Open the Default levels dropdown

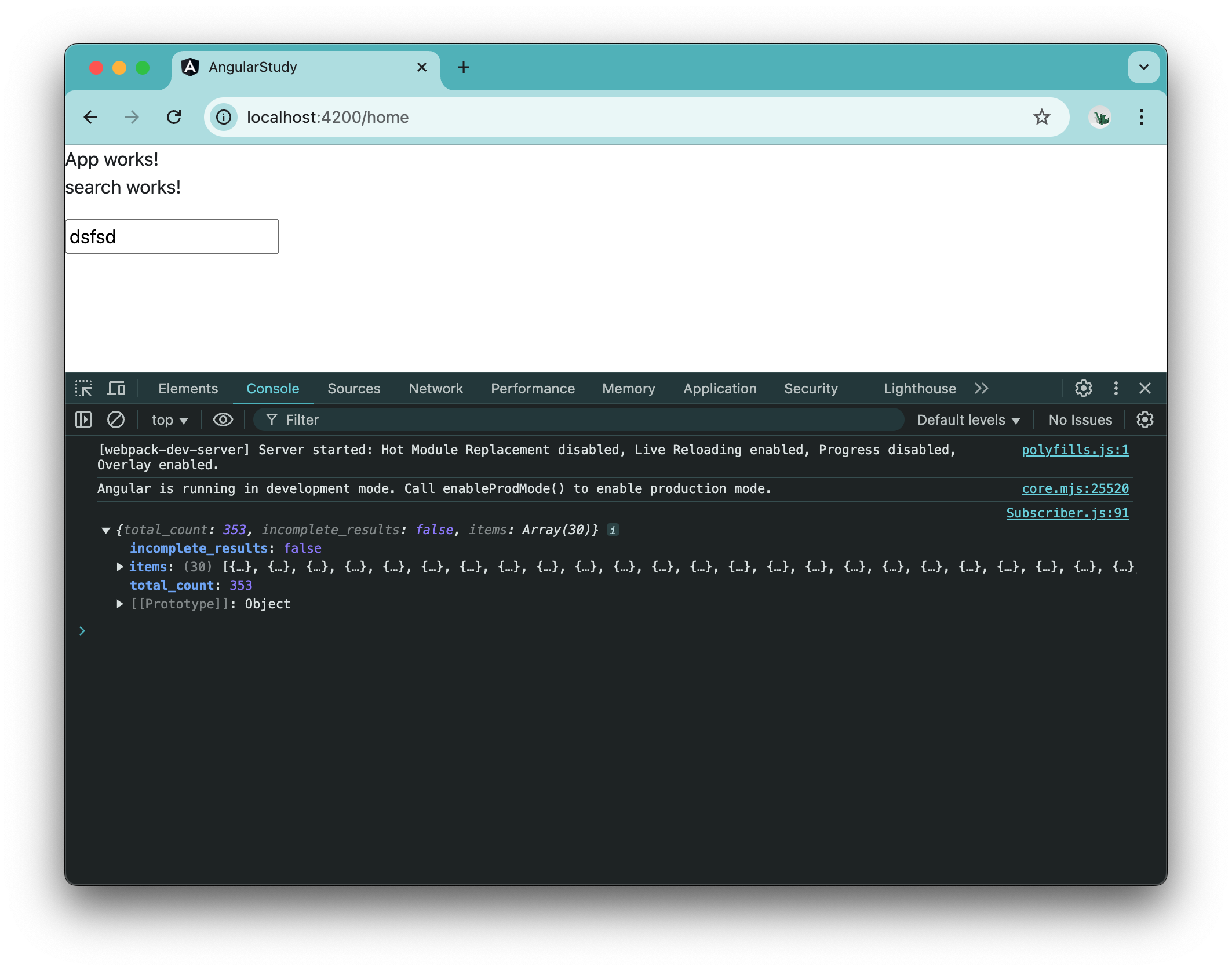(968, 419)
